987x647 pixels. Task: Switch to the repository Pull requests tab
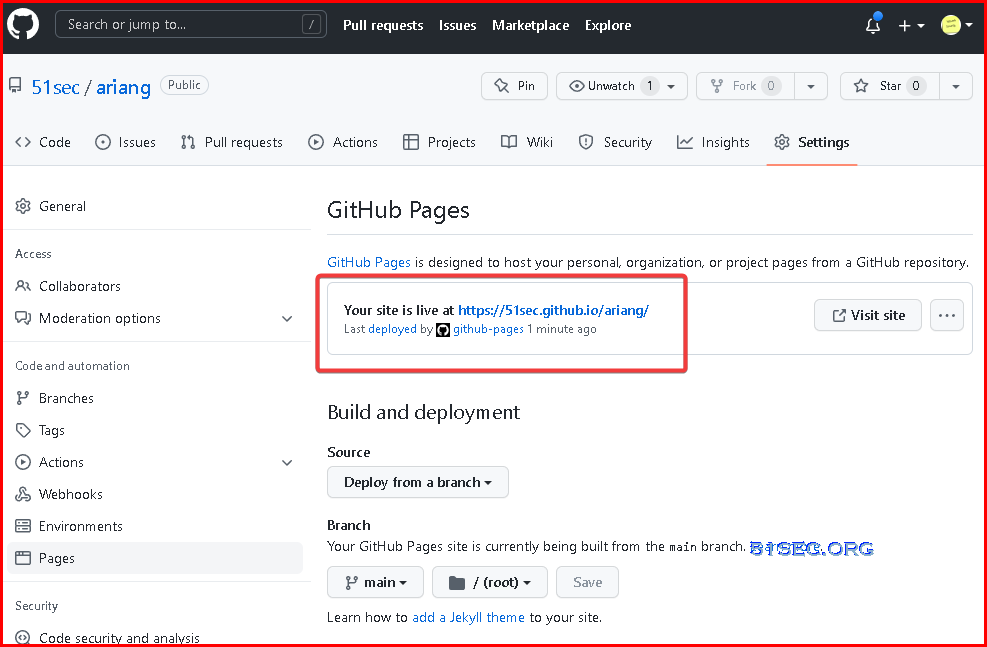click(232, 142)
